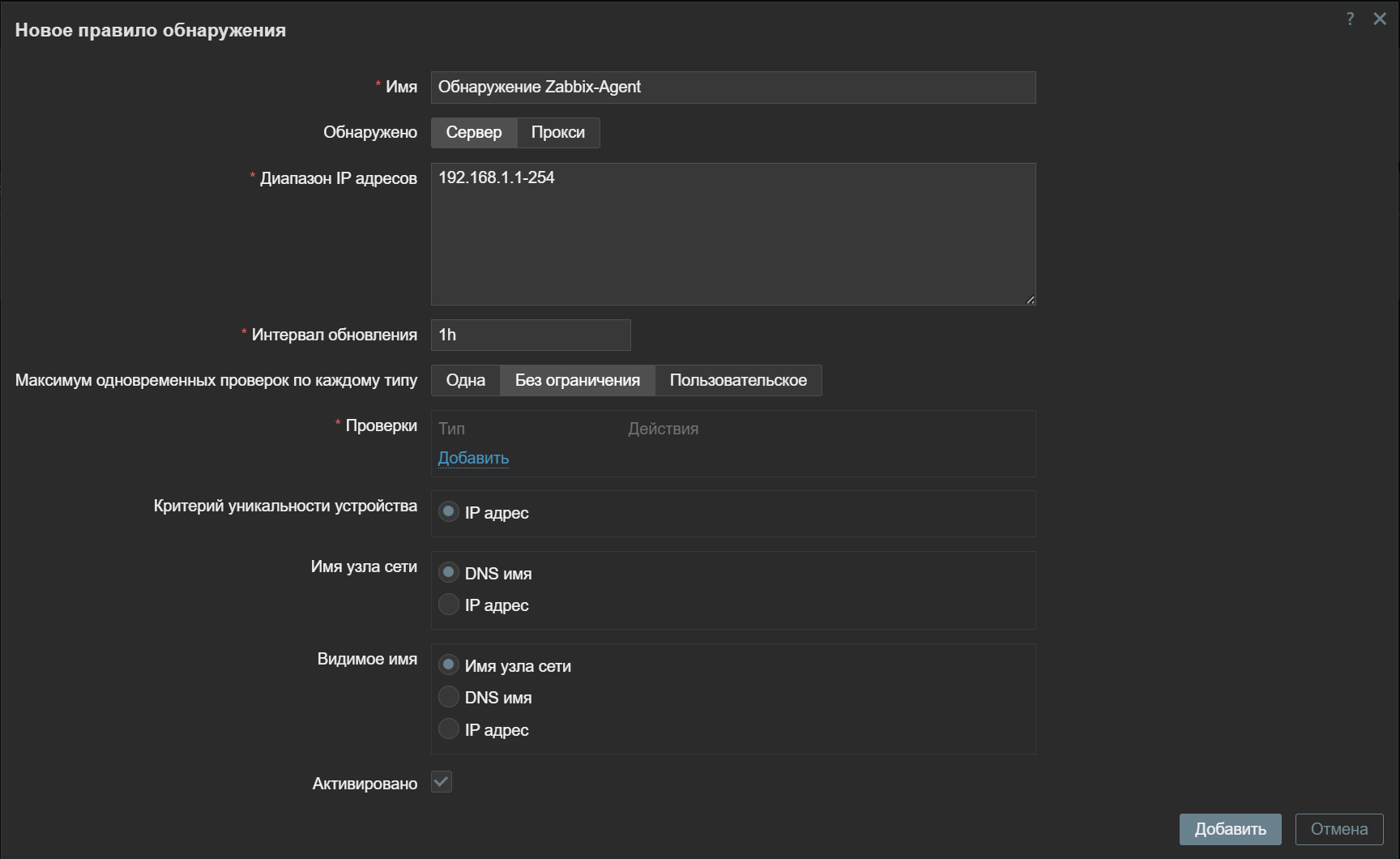Choose Имя узла сети as visible name
The width and height of the screenshot is (1400, 859).
(x=449, y=665)
